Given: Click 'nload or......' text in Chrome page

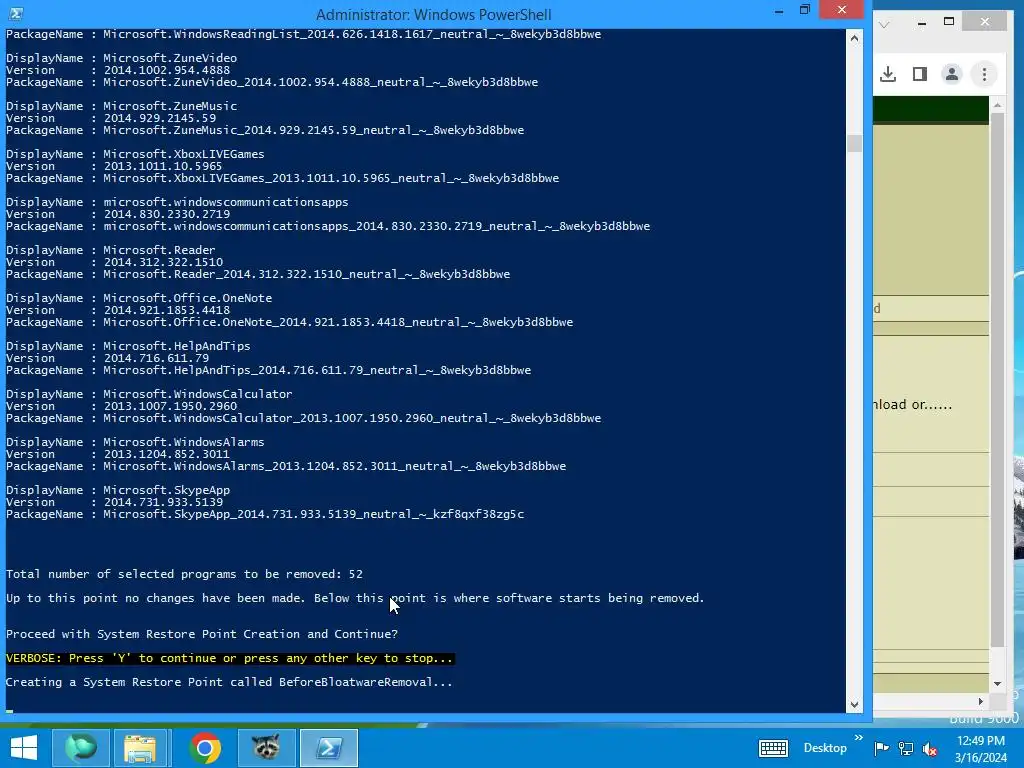Looking at the screenshot, I should (x=913, y=404).
